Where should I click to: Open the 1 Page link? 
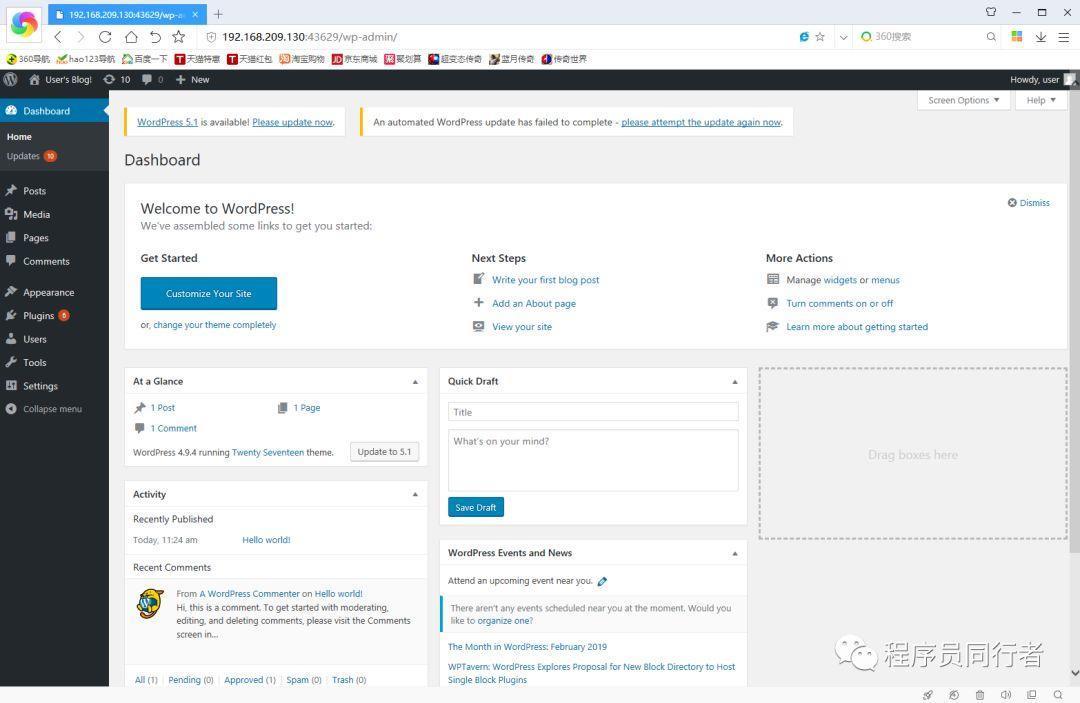[x=307, y=408]
